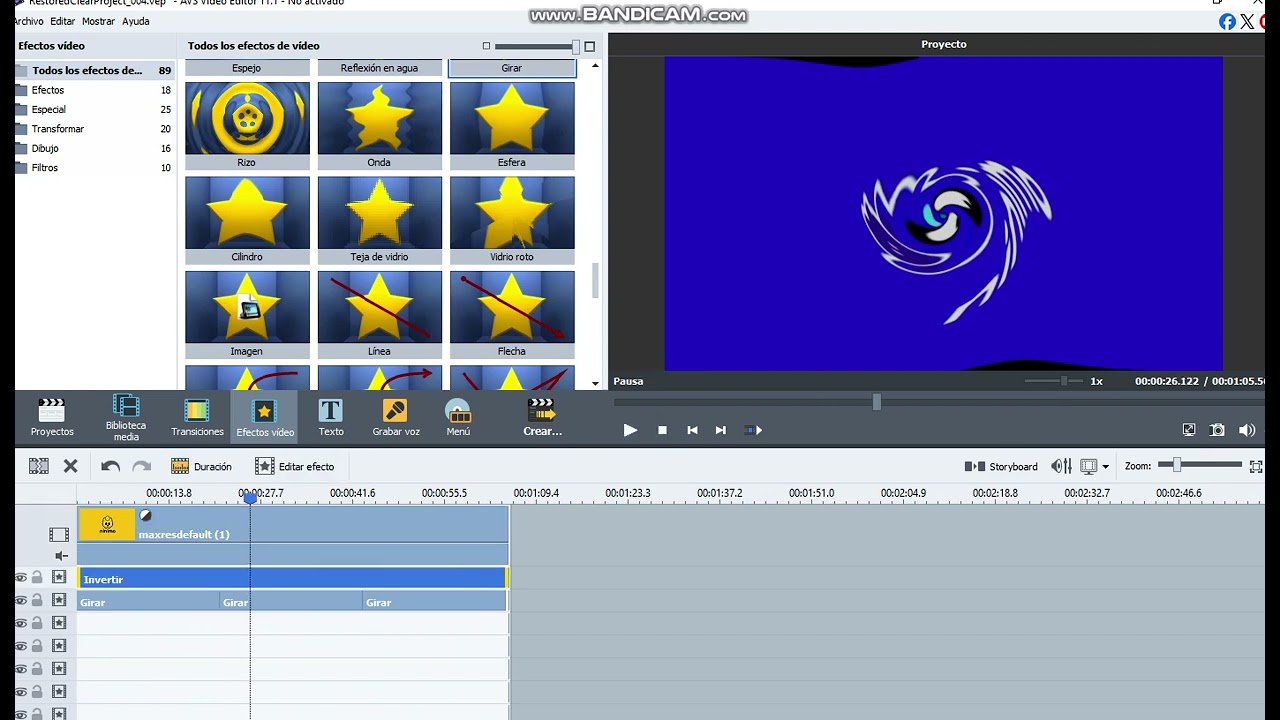Screen dimensions: 1280x720
Task: Click the fit-to-window zoom icon
Action: (1256, 466)
